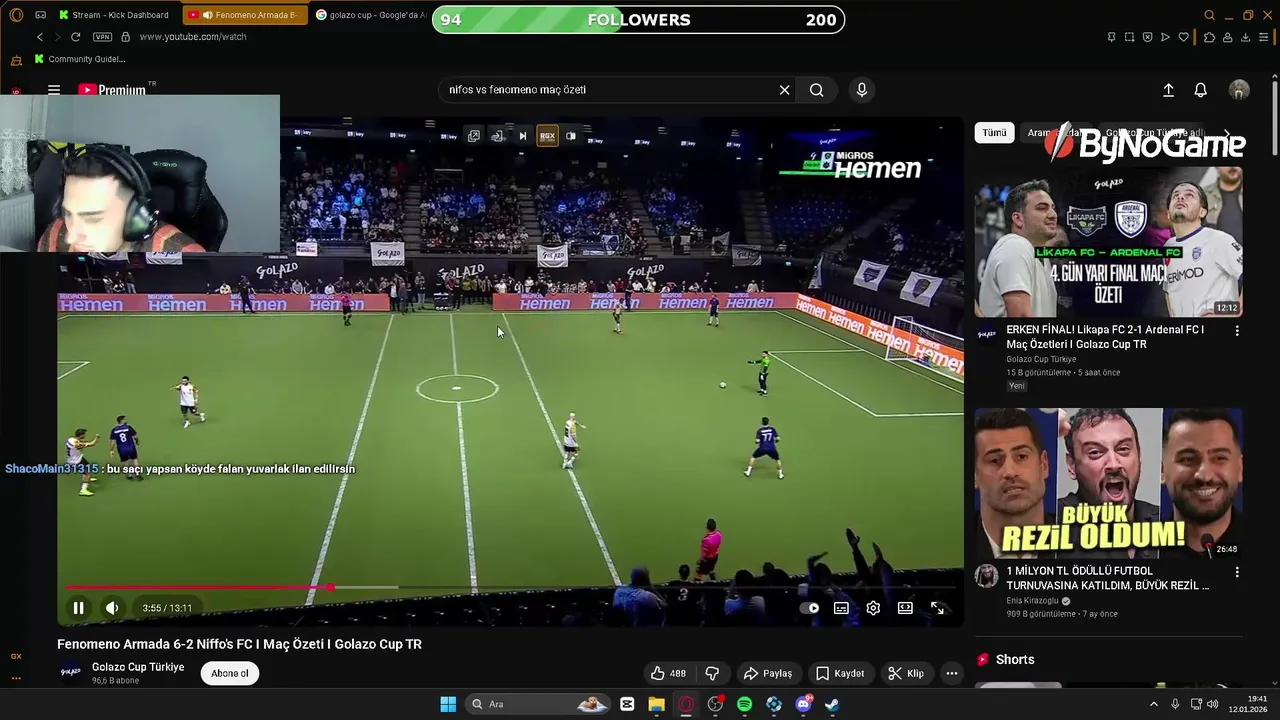Open Steam from the taskbar
1280x720 pixels.
832,704
